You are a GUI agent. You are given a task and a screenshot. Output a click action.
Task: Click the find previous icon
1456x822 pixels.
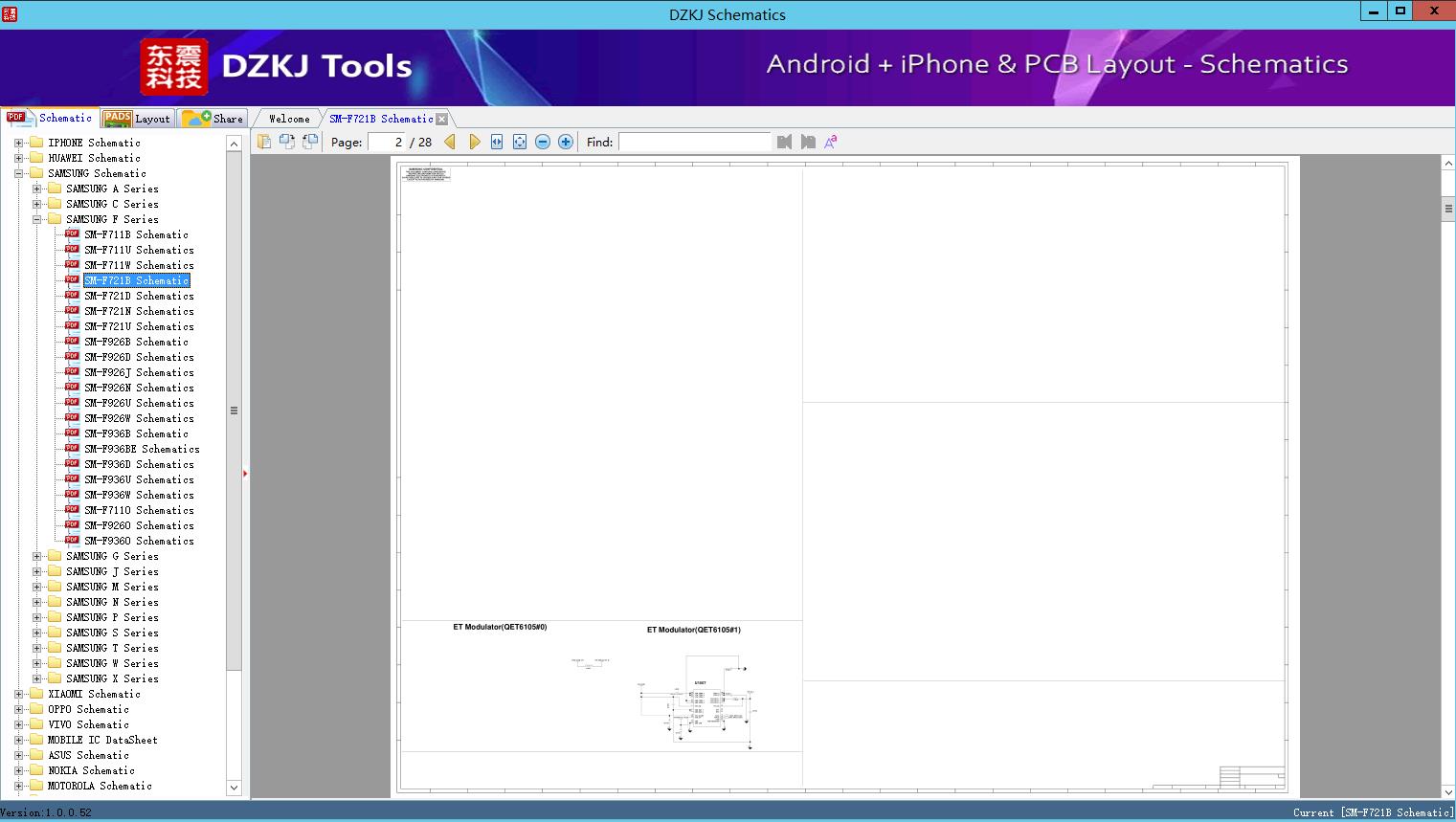point(785,142)
